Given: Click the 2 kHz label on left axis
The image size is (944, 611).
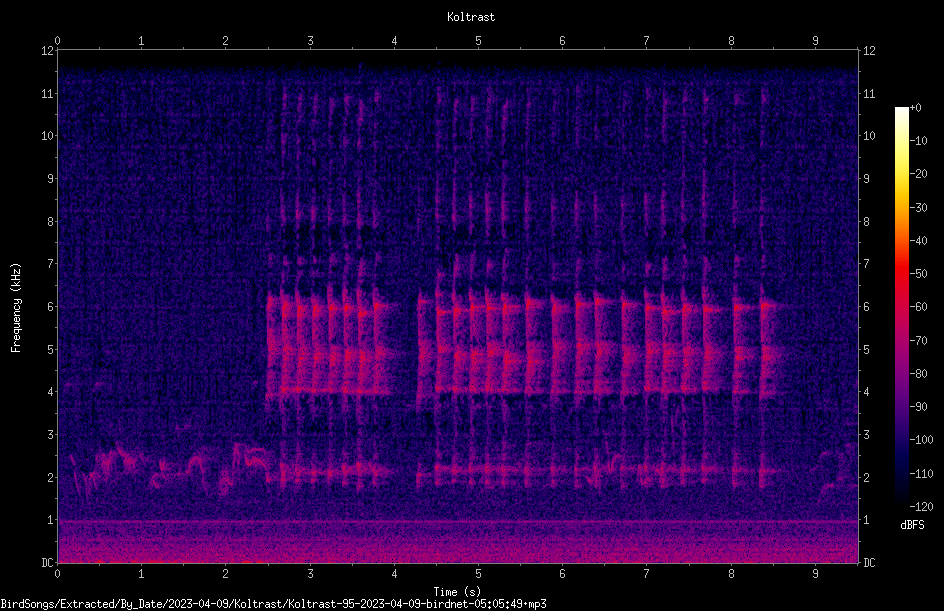Looking at the screenshot, I should (x=51, y=477).
